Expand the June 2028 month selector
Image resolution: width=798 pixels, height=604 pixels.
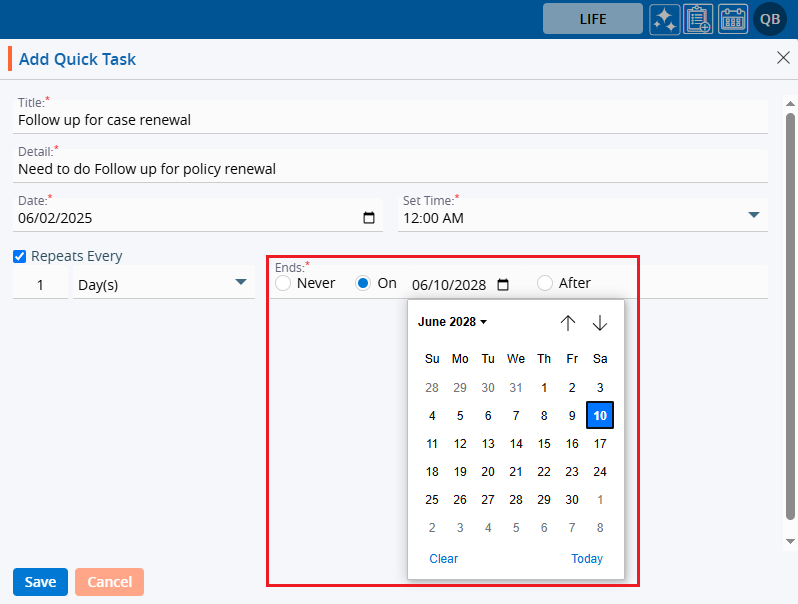coord(452,322)
